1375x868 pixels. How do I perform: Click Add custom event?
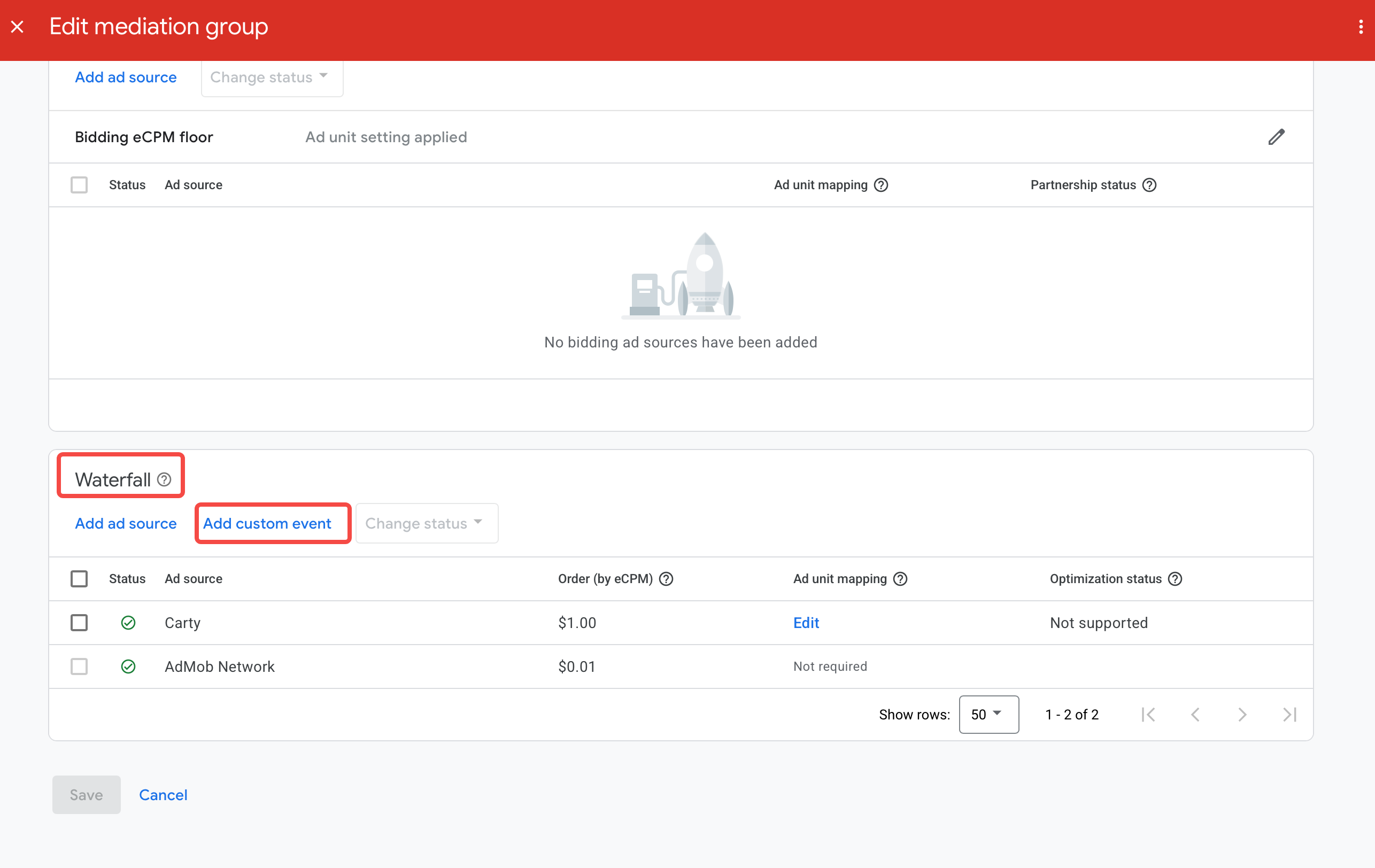click(x=267, y=523)
